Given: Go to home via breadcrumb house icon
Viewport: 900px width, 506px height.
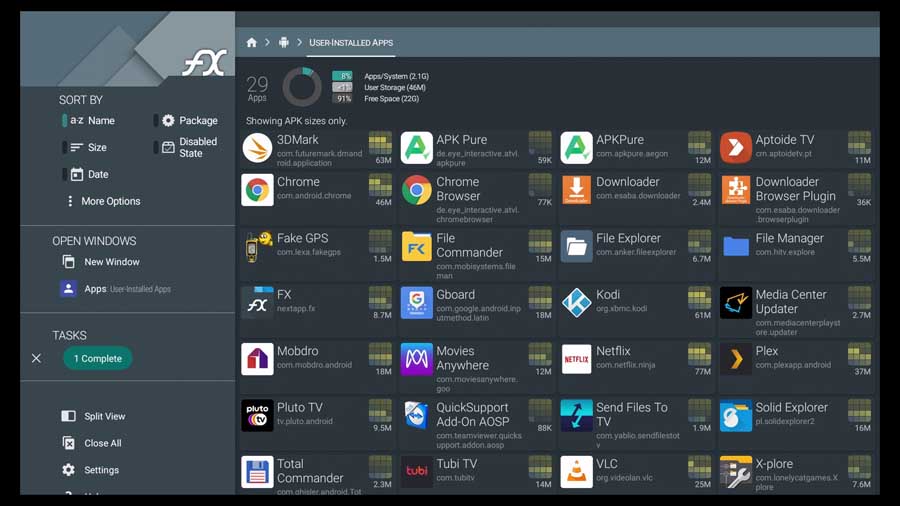Looking at the screenshot, I should tap(251, 42).
